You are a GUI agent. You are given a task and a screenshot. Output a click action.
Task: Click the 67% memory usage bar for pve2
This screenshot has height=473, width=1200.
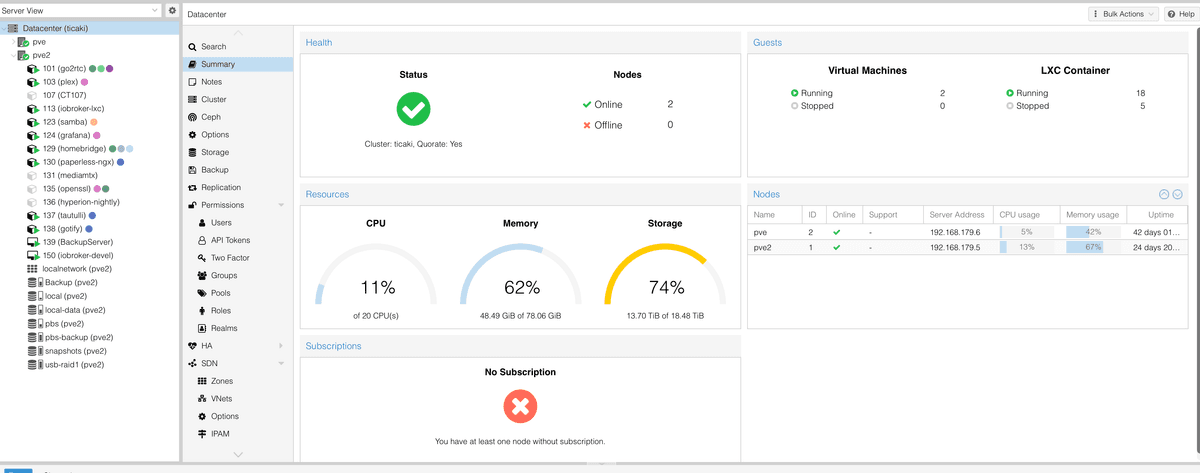[1093, 247]
